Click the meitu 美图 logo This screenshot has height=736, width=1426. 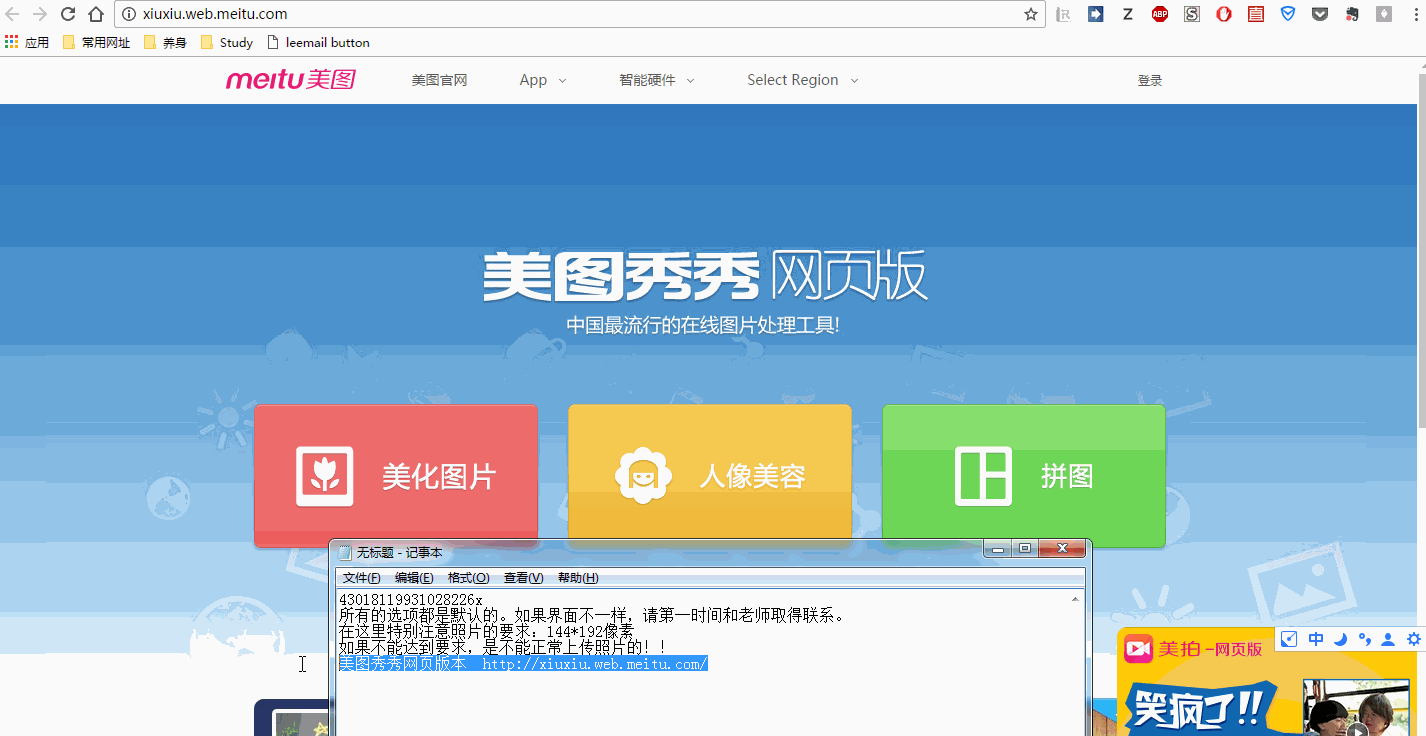290,80
